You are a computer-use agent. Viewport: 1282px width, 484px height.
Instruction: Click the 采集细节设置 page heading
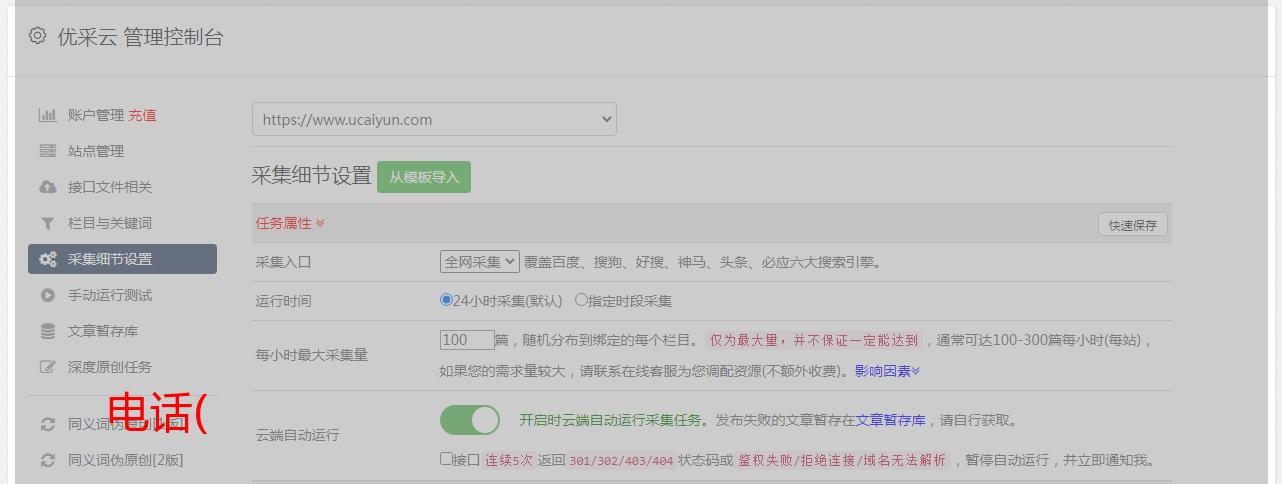pyautogui.click(x=312, y=175)
